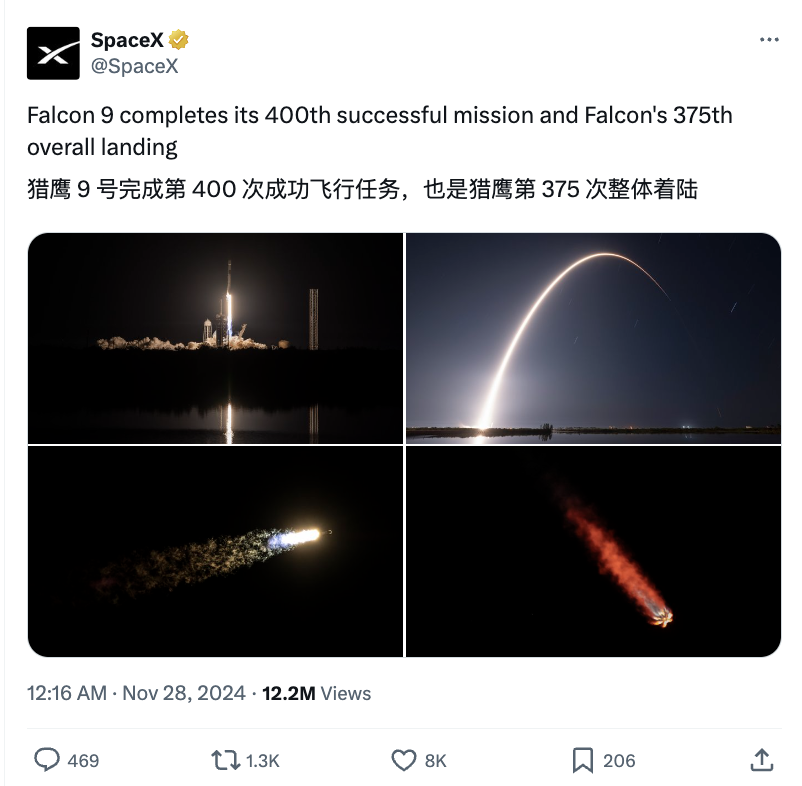Open the SpaceX display name link
Viewport: 802px width, 786px height.
pos(127,40)
